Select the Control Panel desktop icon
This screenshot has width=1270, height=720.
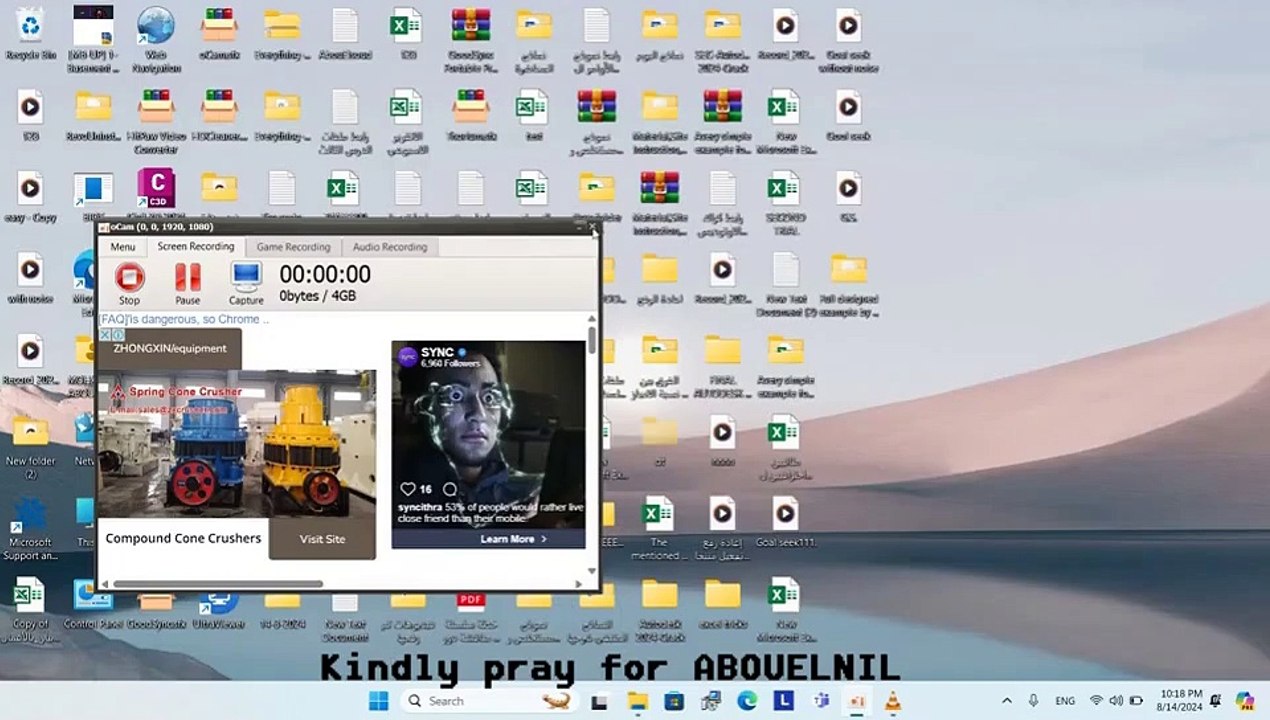[93, 604]
